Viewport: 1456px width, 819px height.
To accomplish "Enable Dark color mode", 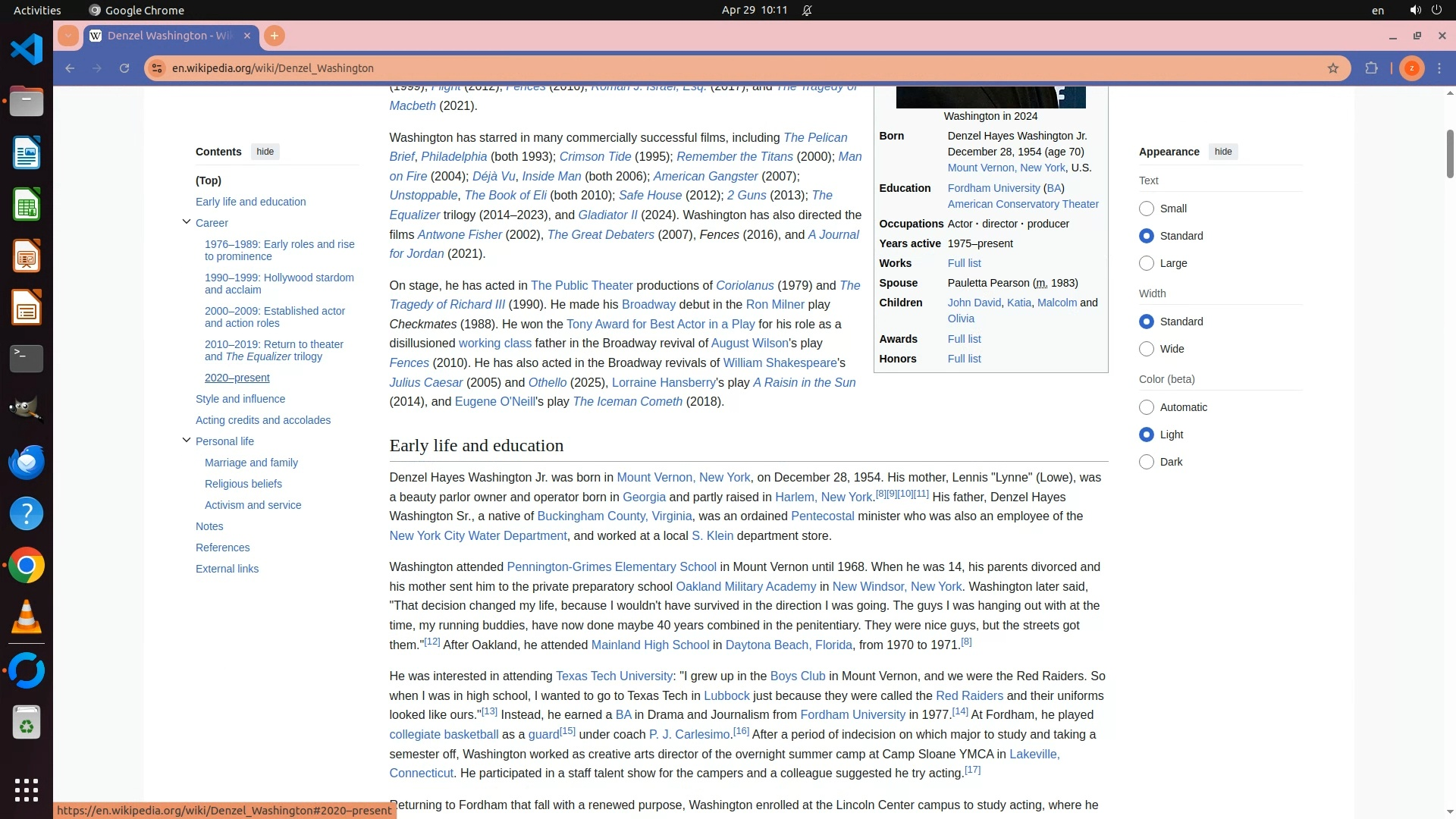I will point(1147,462).
